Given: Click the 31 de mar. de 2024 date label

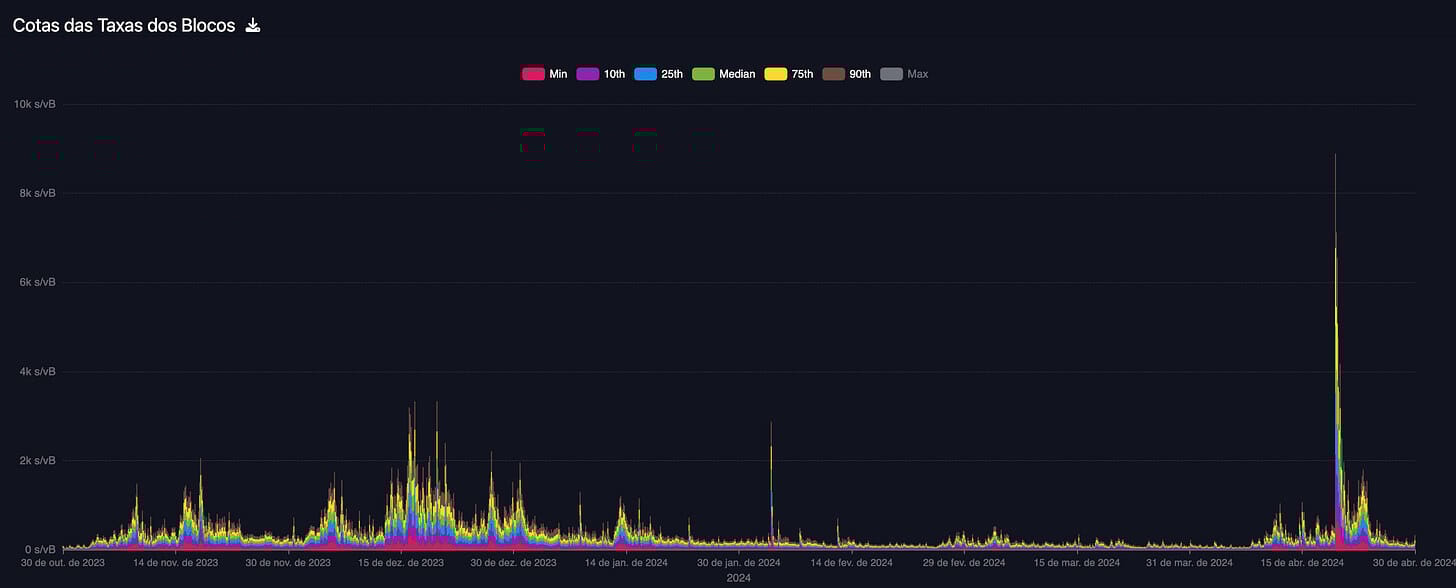Looking at the screenshot, I should coord(1190,563).
